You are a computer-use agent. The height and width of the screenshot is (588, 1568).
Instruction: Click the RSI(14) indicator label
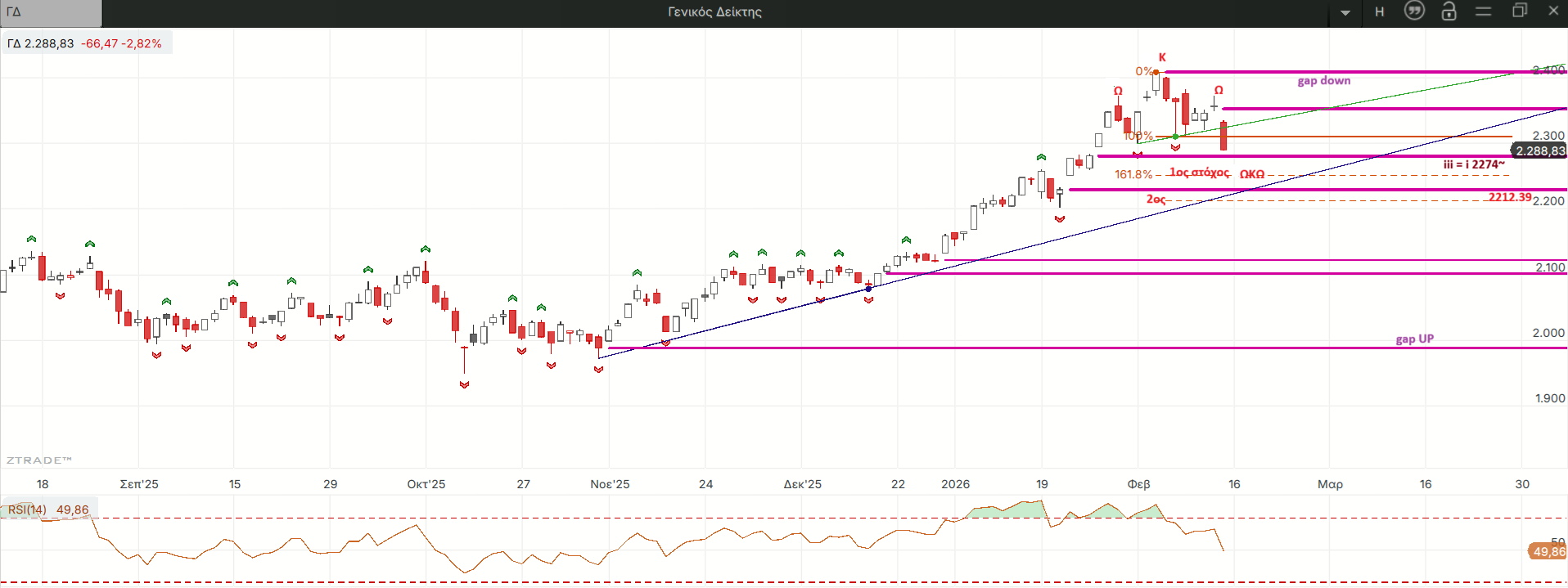(x=27, y=509)
